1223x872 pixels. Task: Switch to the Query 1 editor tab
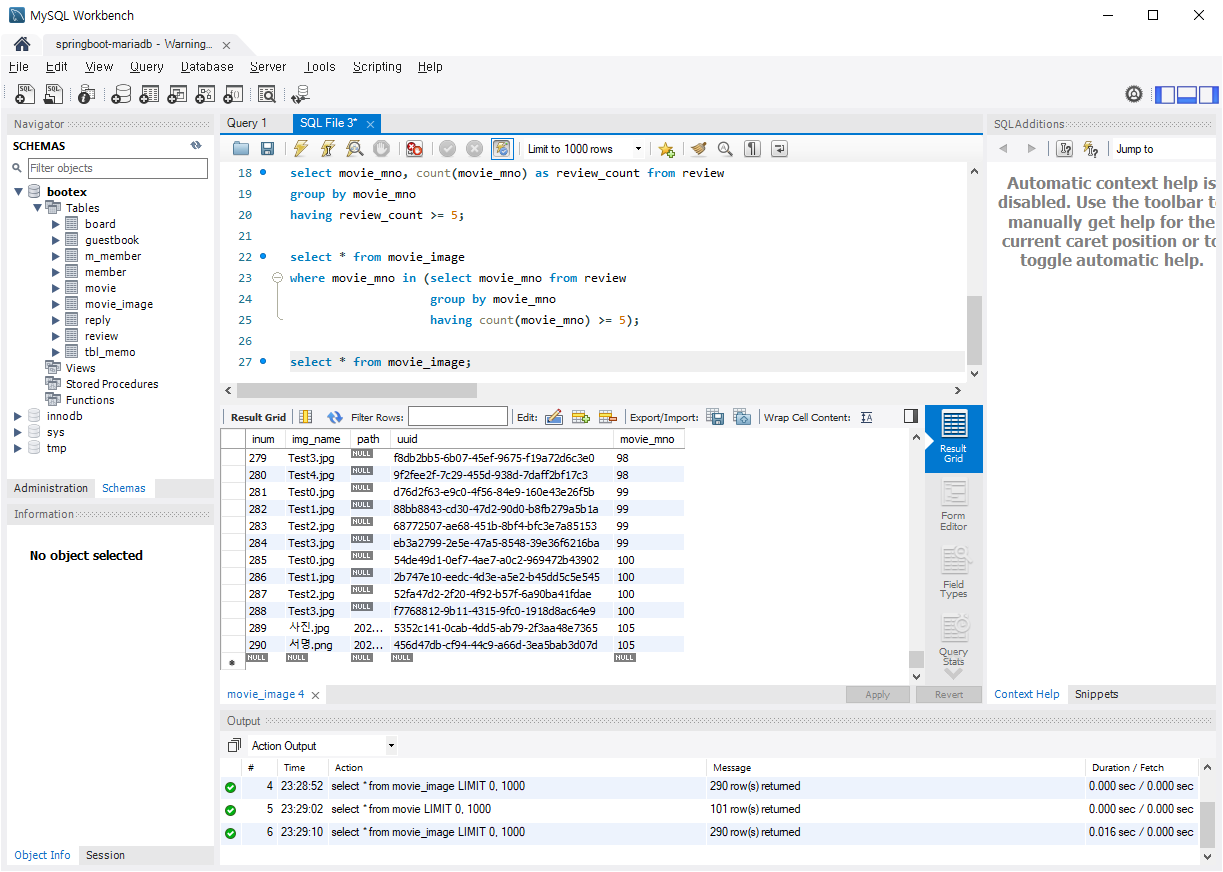point(247,123)
